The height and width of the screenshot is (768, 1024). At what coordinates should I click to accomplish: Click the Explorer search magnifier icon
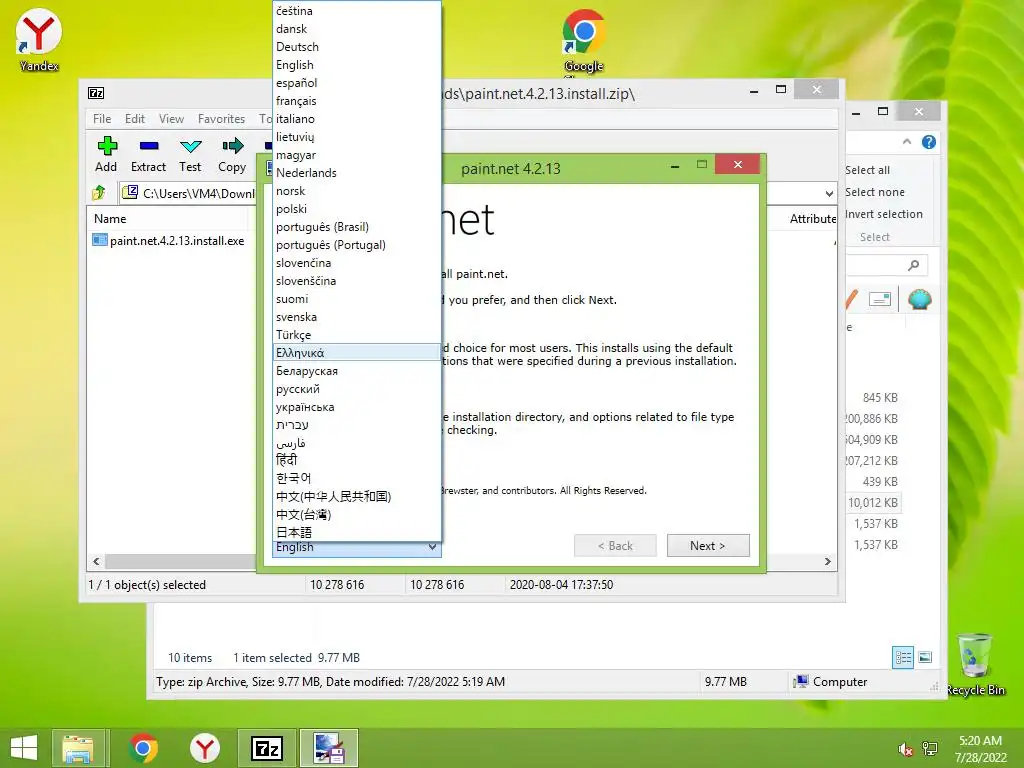coord(914,264)
